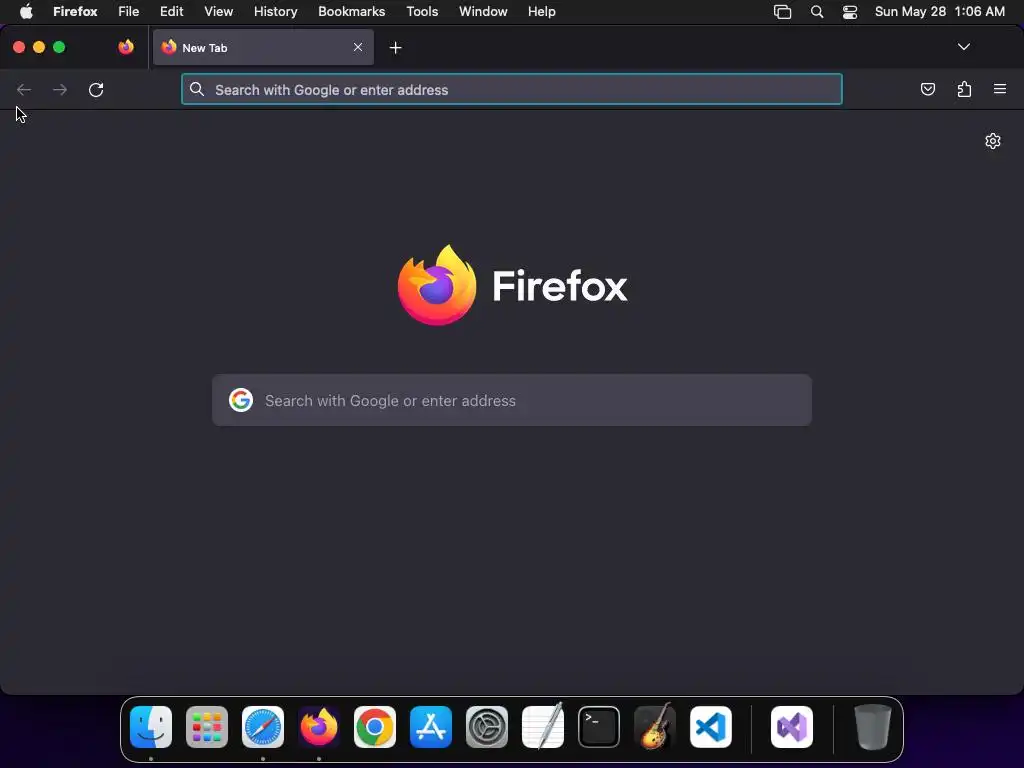Image resolution: width=1024 pixels, height=768 pixels.
Task: Open the Apple menu
Action: click(x=26, y=11)
